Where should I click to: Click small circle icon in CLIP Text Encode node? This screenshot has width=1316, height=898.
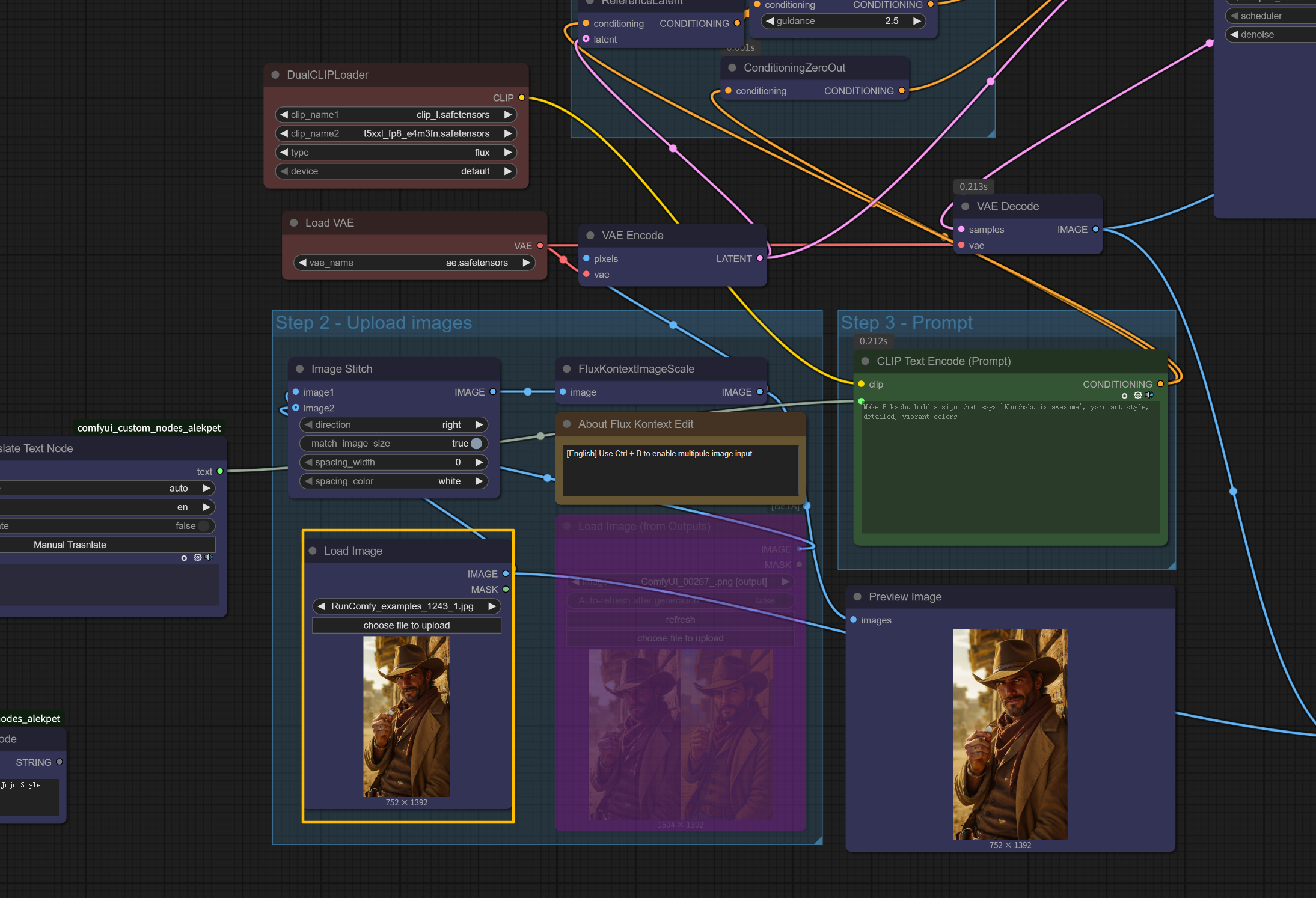coord(1124,396)
